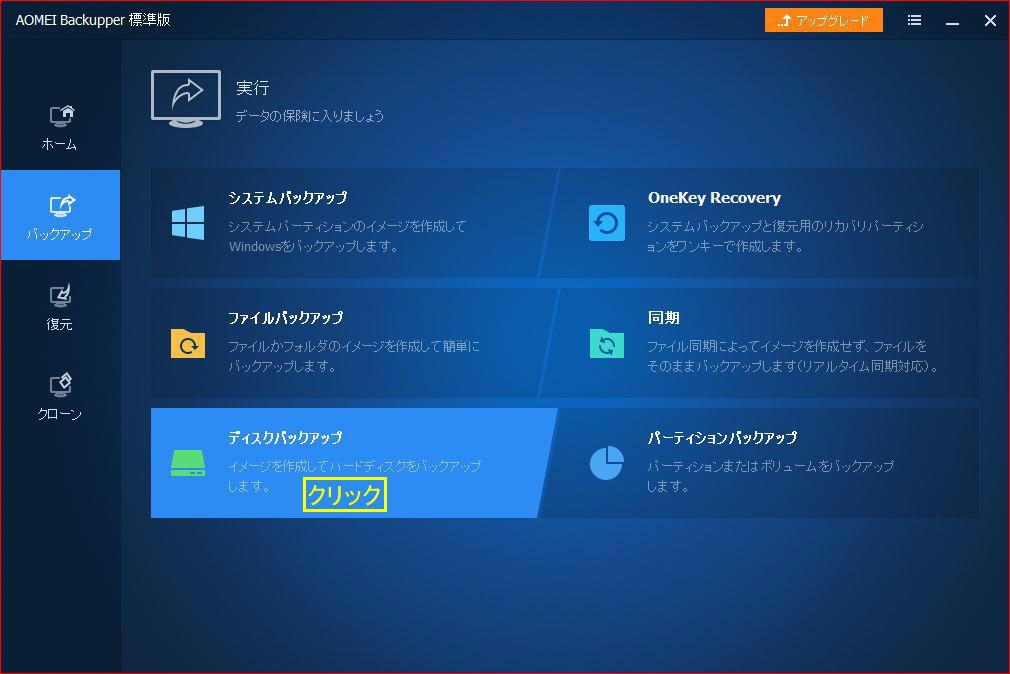Click the teal sync folder icon
This screenshot has width=1010, height=674.
pyautogui.click(x=607, y=343)
